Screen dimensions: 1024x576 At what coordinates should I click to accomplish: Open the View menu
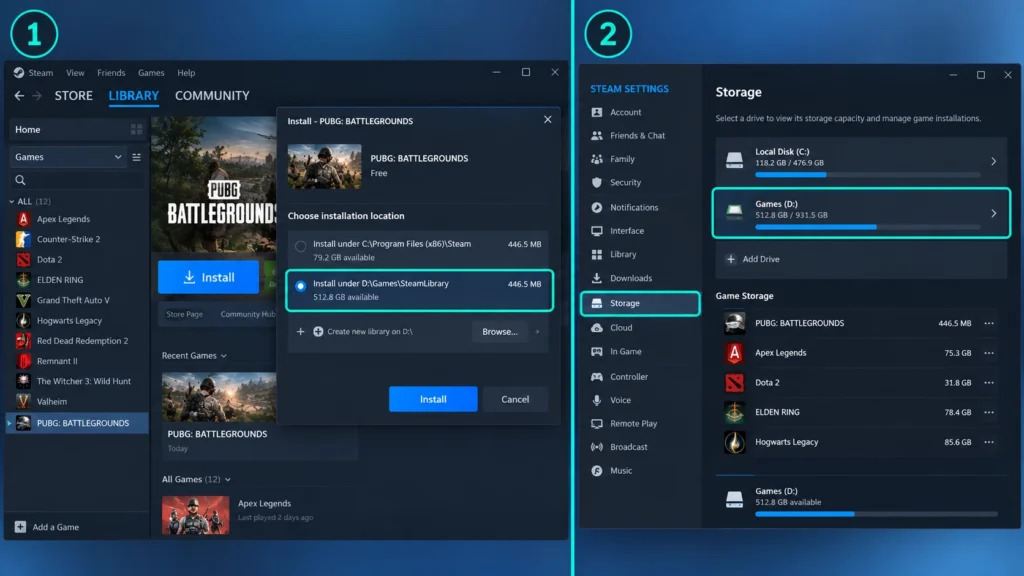[x=75, y=72]
